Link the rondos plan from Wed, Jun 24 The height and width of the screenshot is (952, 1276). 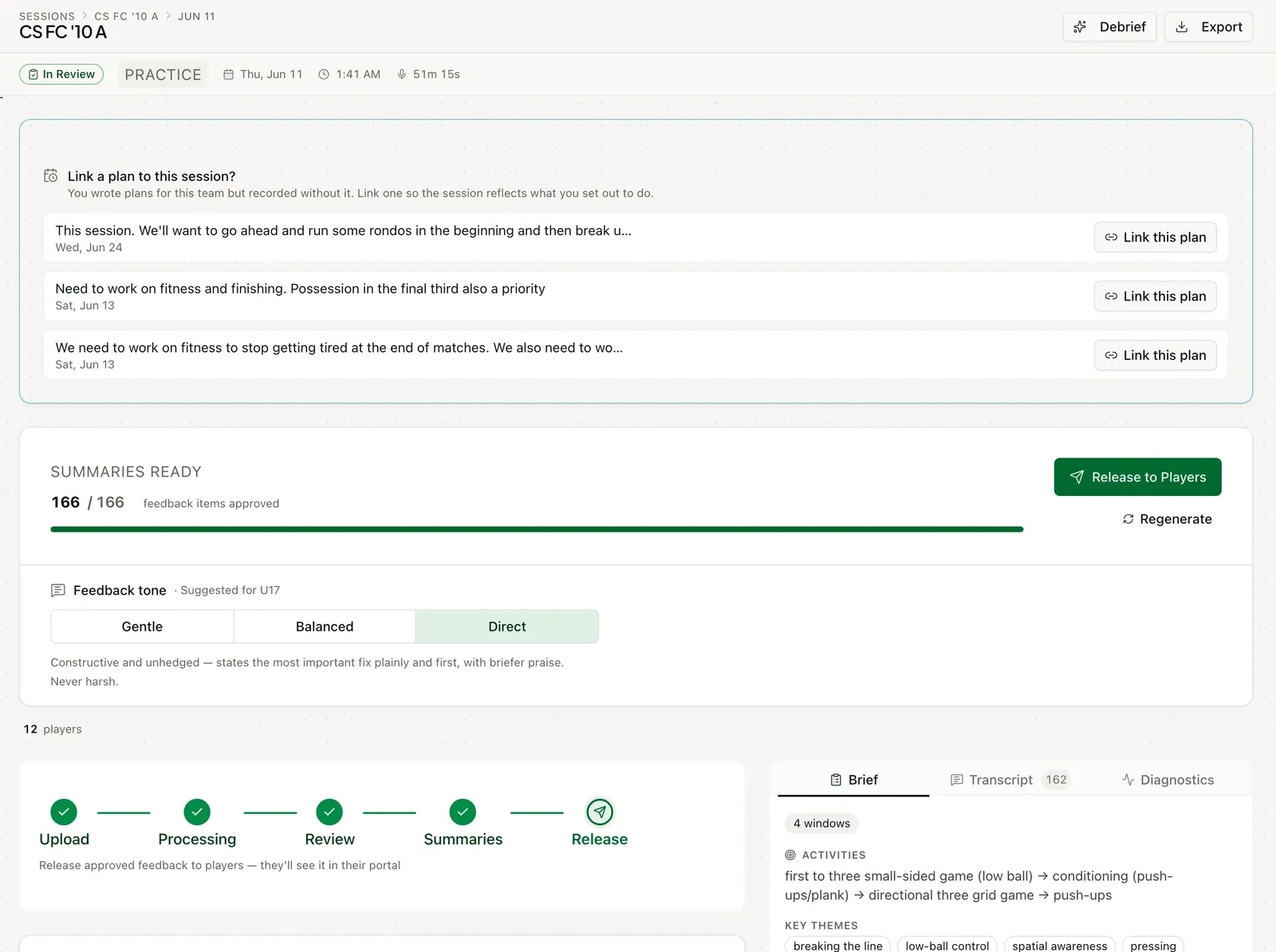point(1155,238)
